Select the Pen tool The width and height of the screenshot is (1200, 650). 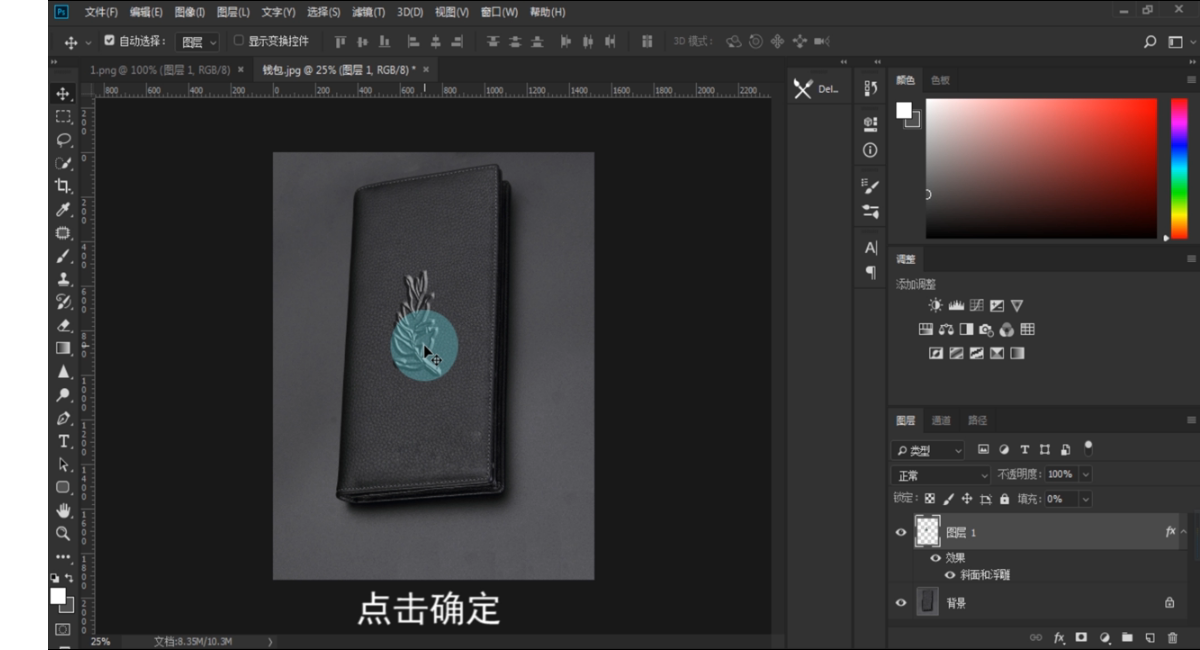click(x=63, y=418)
